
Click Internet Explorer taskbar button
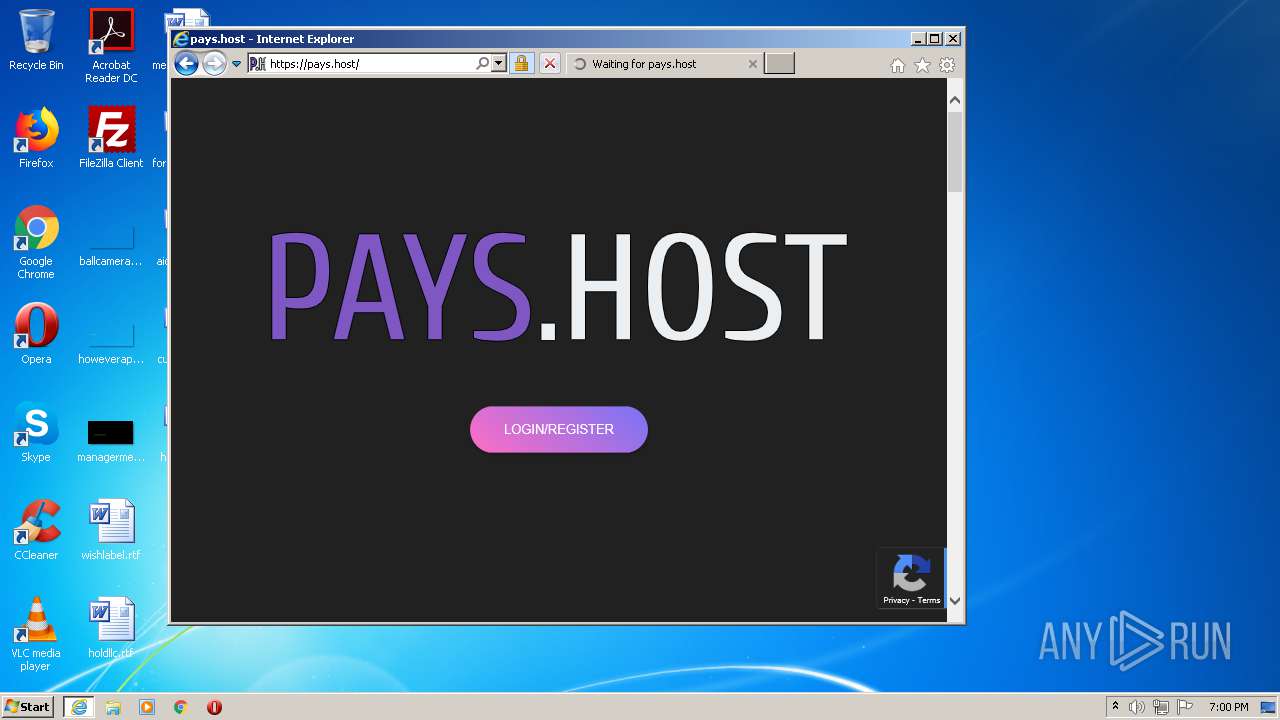click(78, 707)
